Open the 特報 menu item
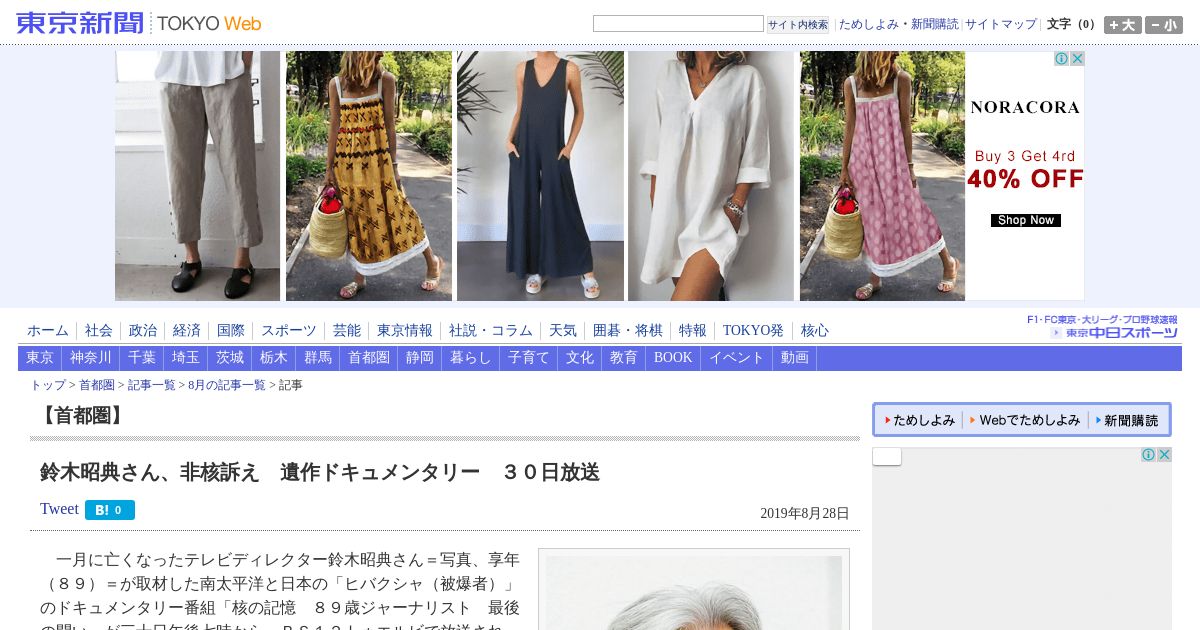This screenshot has height=630, width=1200. 693,331
